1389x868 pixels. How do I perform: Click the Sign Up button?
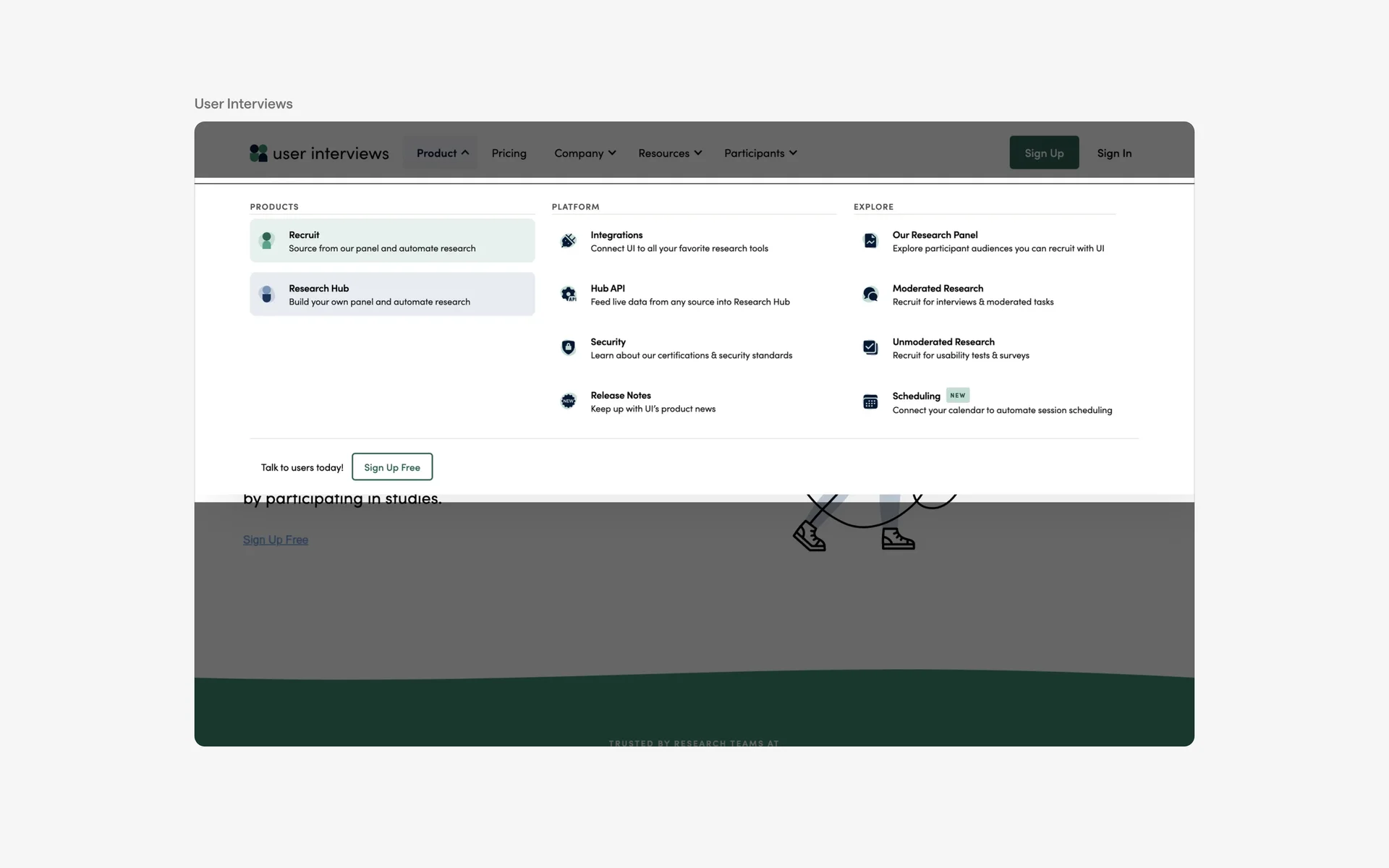pos(1044,153)
